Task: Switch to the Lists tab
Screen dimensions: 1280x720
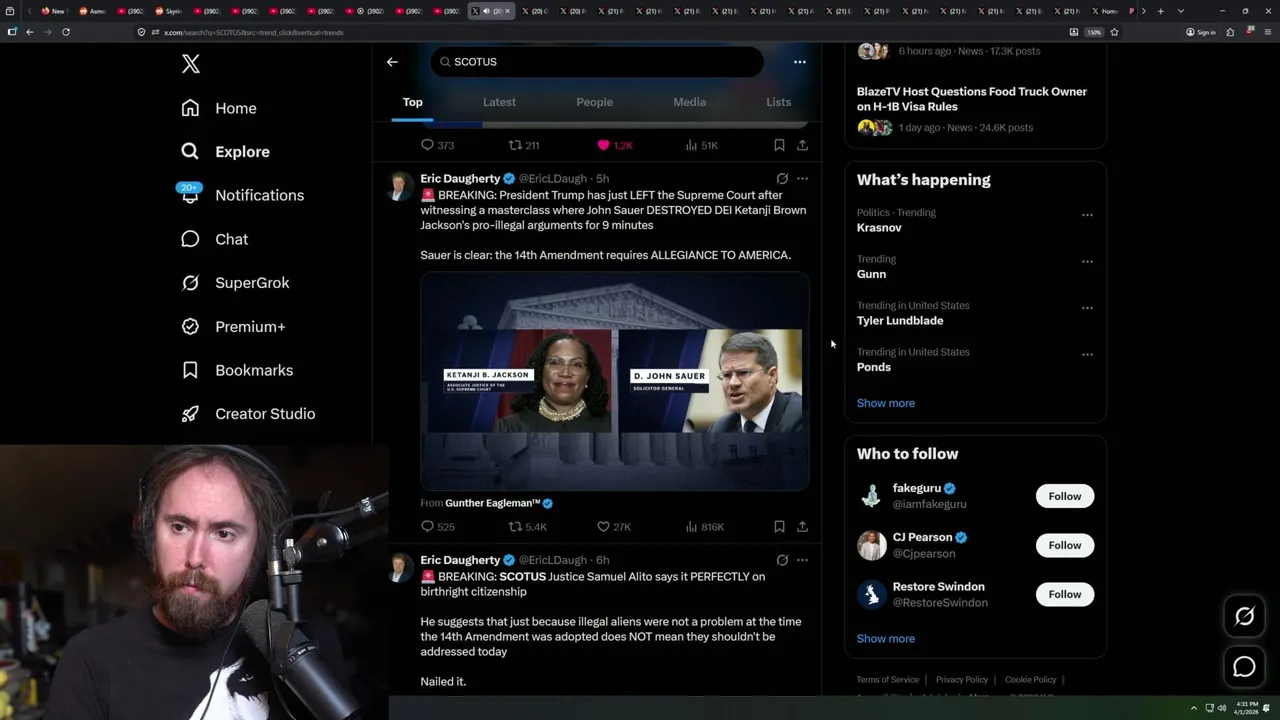Action: click(x=778, y=102)
